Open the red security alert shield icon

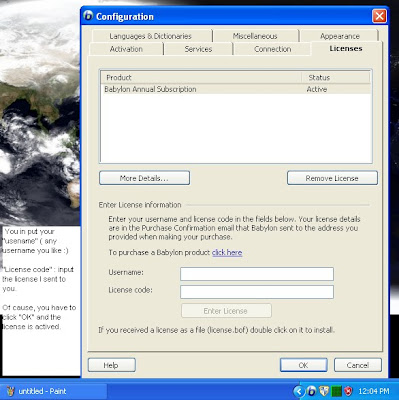(348, 391)
